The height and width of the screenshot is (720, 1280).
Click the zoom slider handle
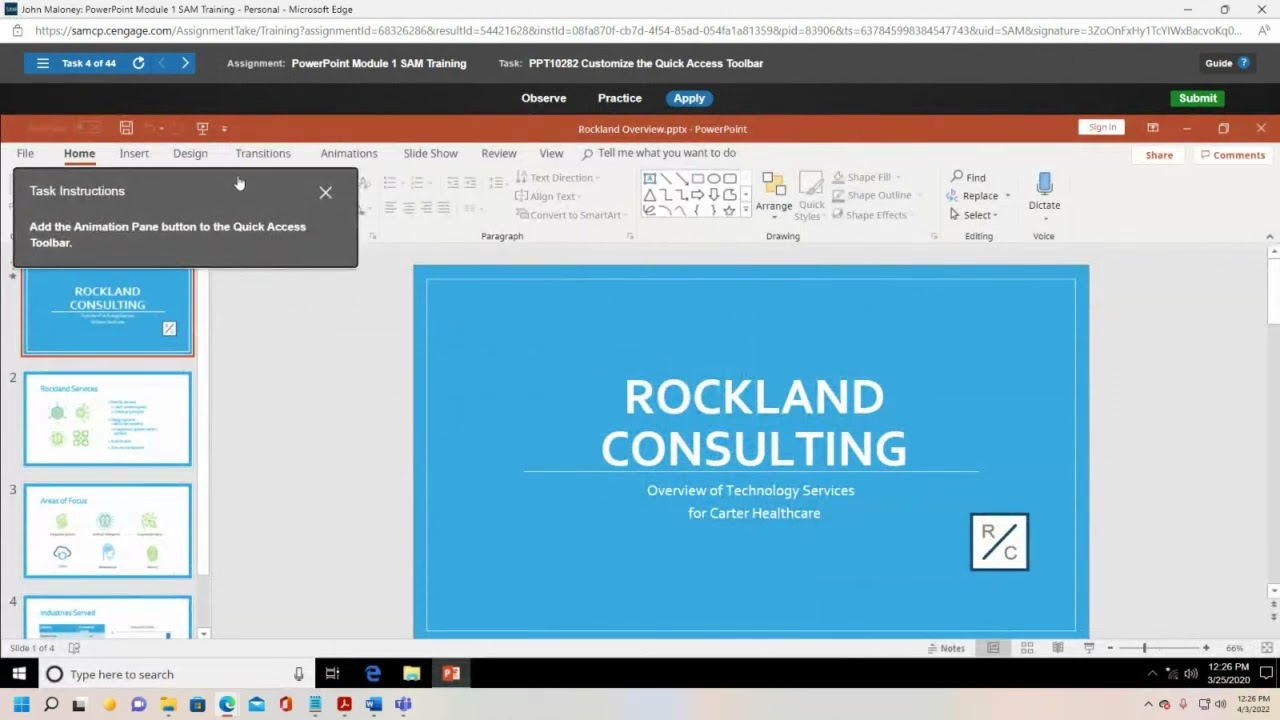pyautogui.click(x=1145, y=648)
